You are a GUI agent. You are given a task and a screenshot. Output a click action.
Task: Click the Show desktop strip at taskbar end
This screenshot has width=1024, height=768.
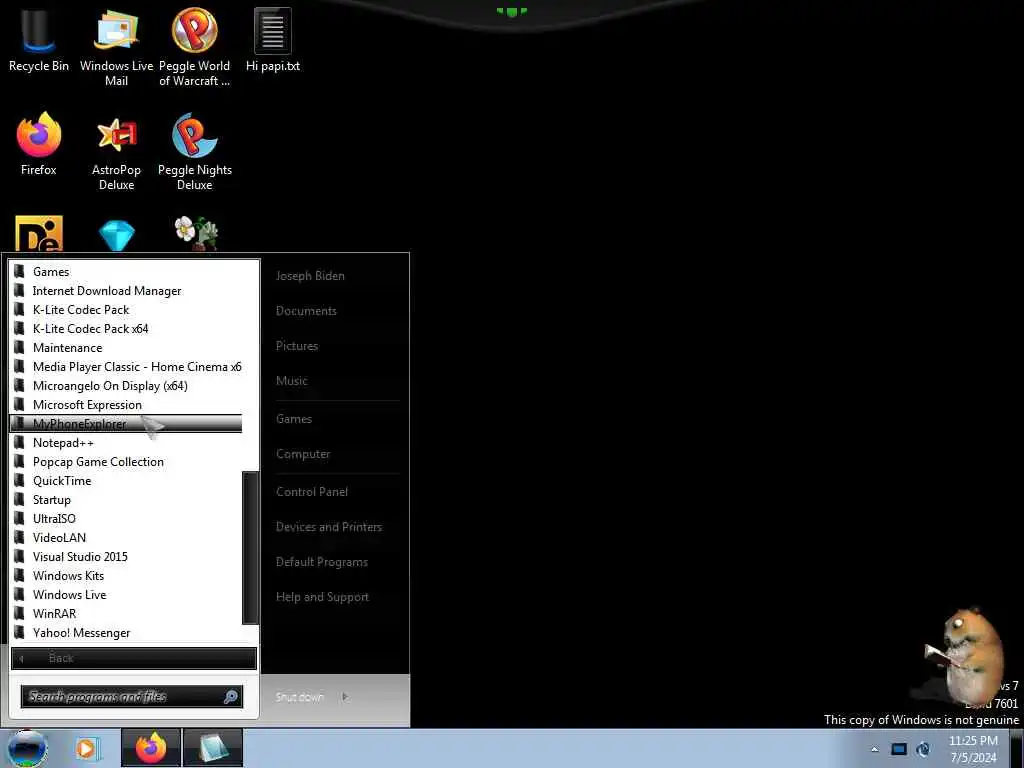(x=1019, y=748)
